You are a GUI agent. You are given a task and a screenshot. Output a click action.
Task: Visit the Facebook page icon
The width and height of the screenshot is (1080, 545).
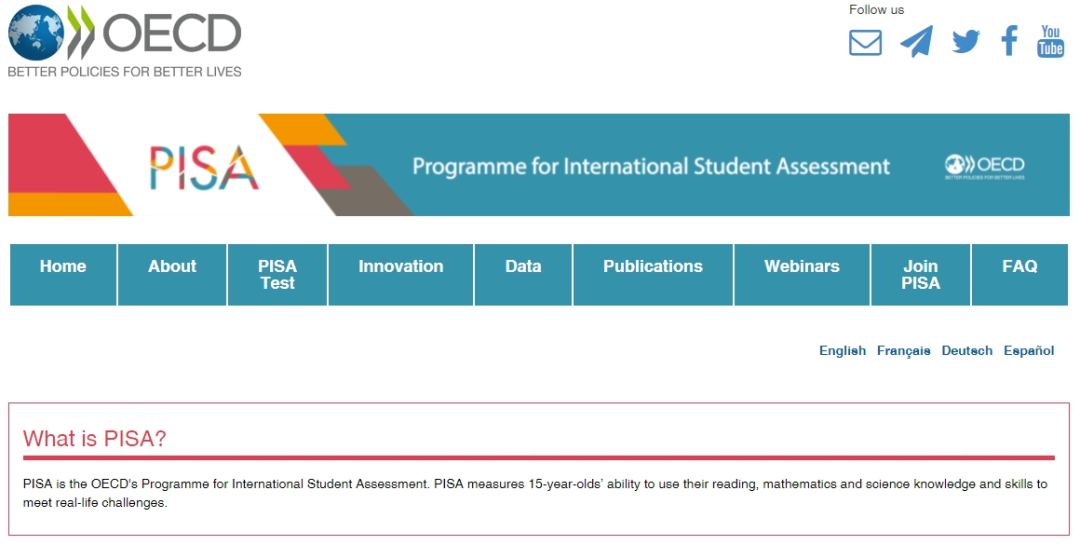1010,41
